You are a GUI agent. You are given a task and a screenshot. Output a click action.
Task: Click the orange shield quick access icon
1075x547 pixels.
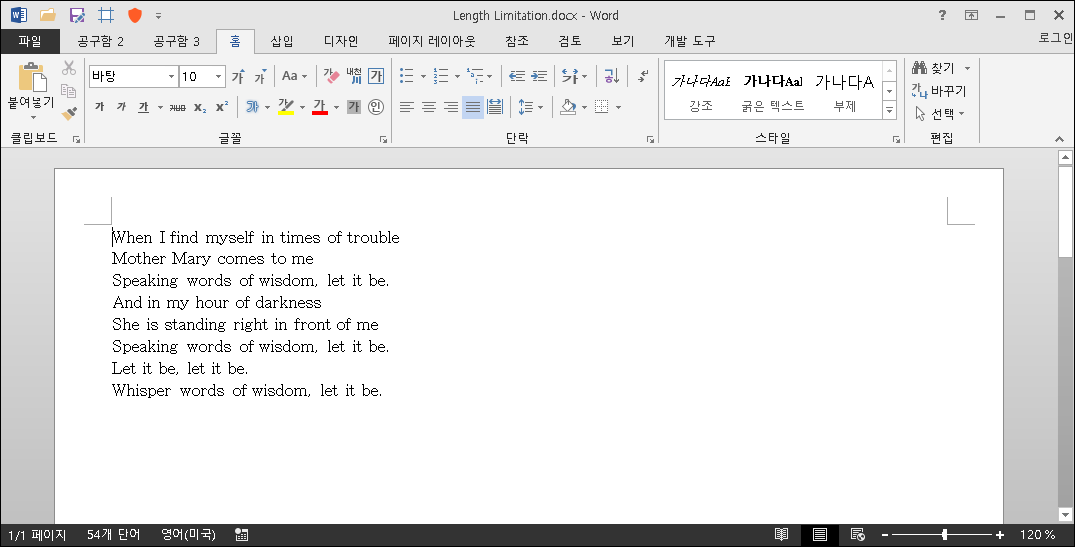[134, 14]
